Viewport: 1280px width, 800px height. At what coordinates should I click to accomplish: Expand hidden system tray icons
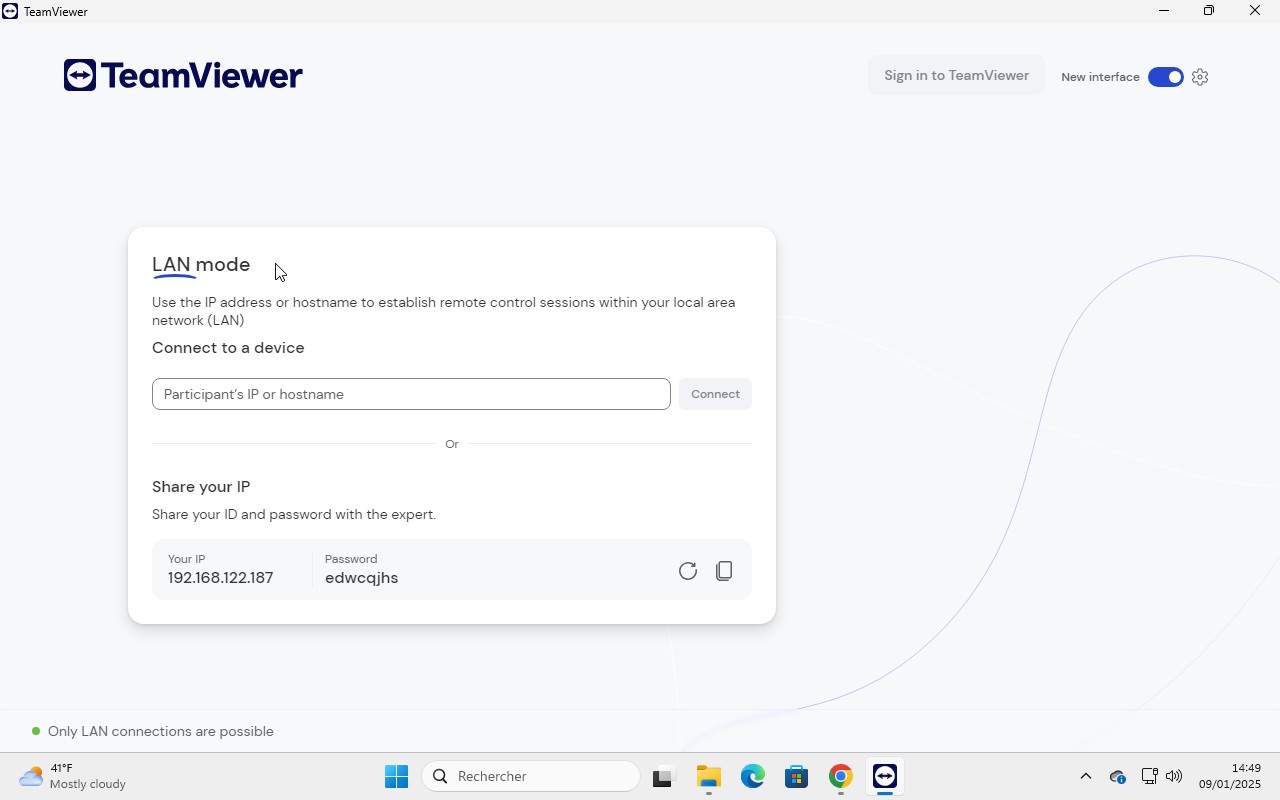click(x=1085, y=777)
